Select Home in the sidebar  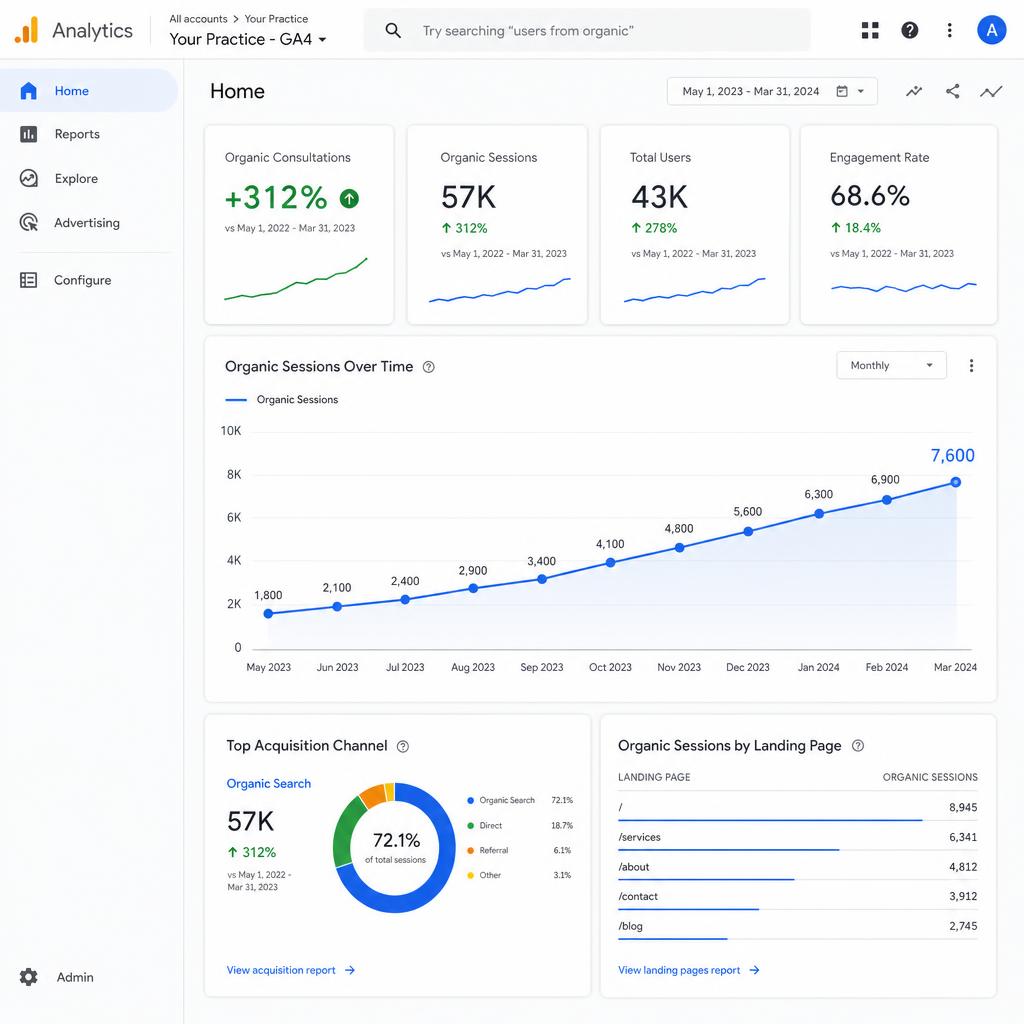click(x=89, y=91)
